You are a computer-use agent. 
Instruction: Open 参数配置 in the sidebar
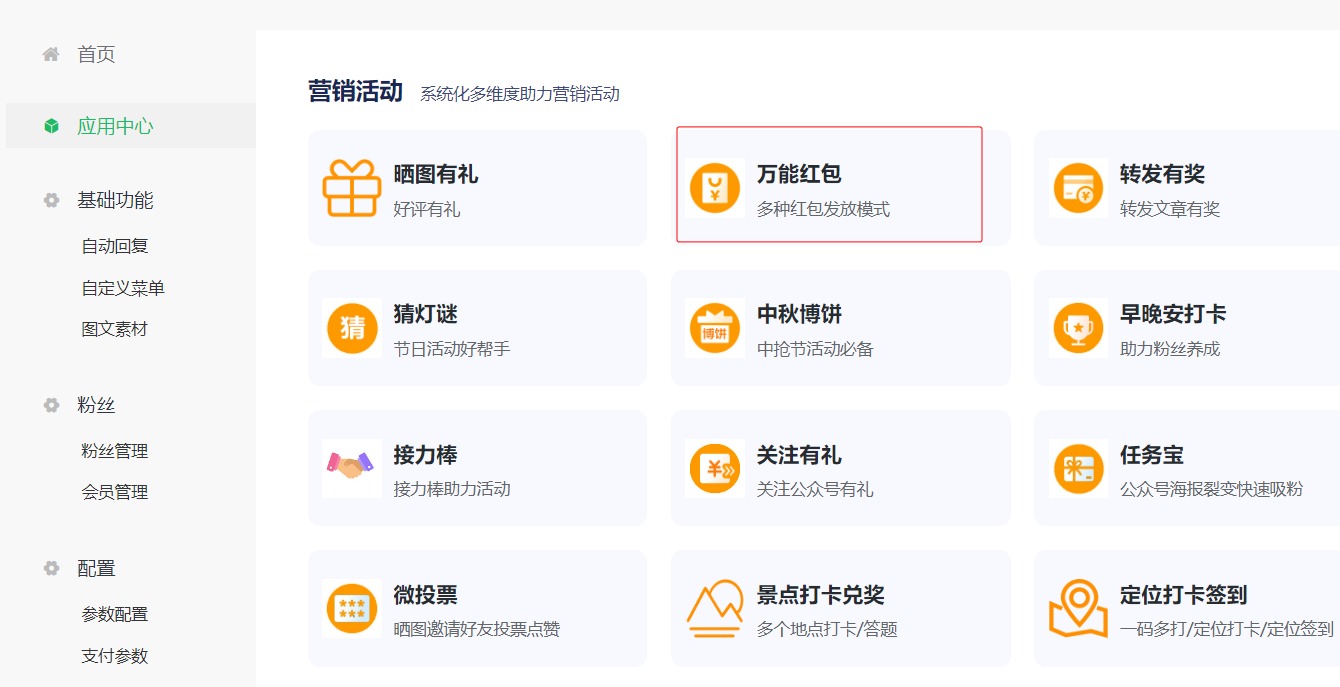click(x=115, y=614)
